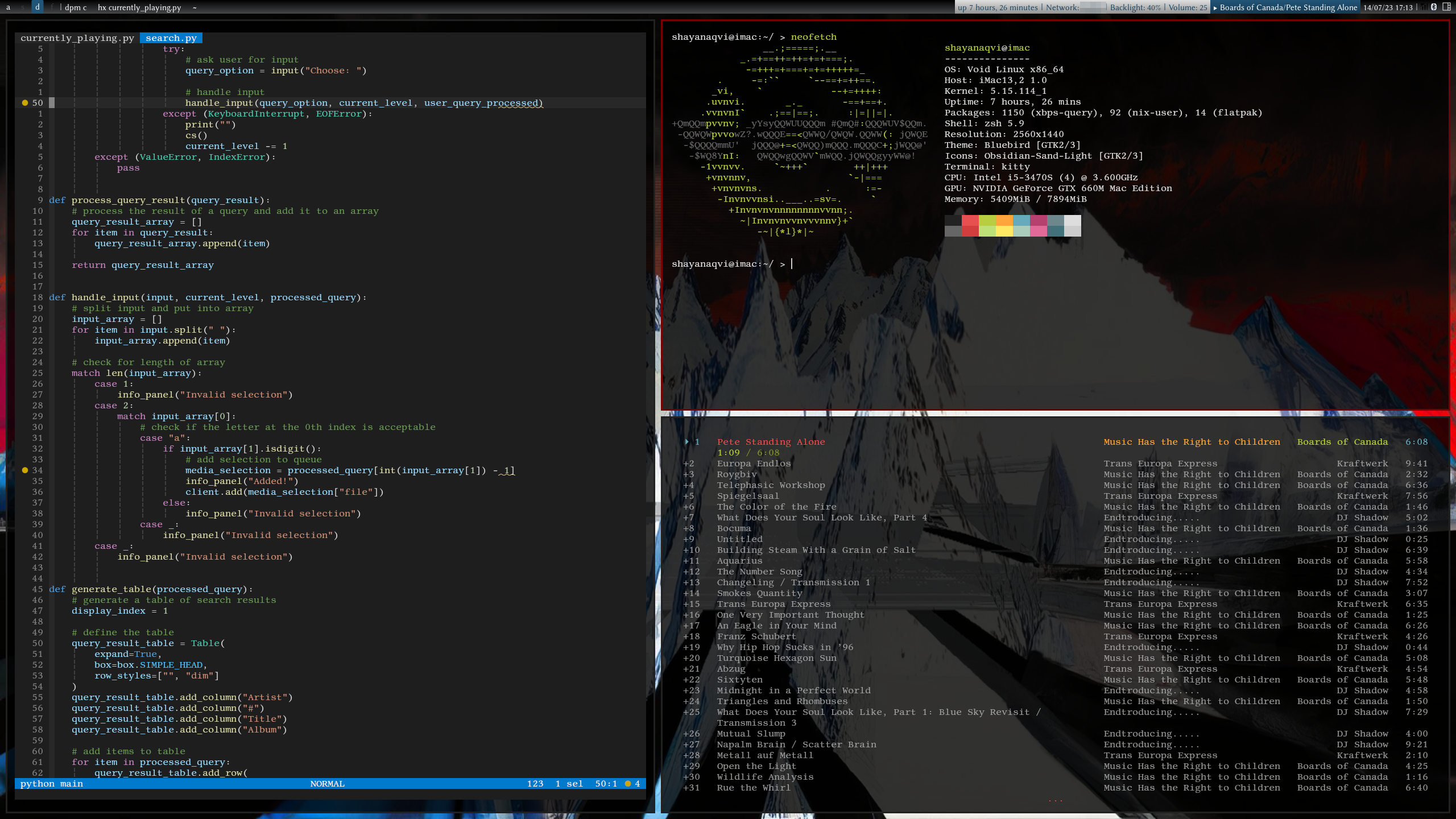Screen dimensions: 1456x819
Task: Click the date and time in status bar
Action: click(x=1388, y=7)
